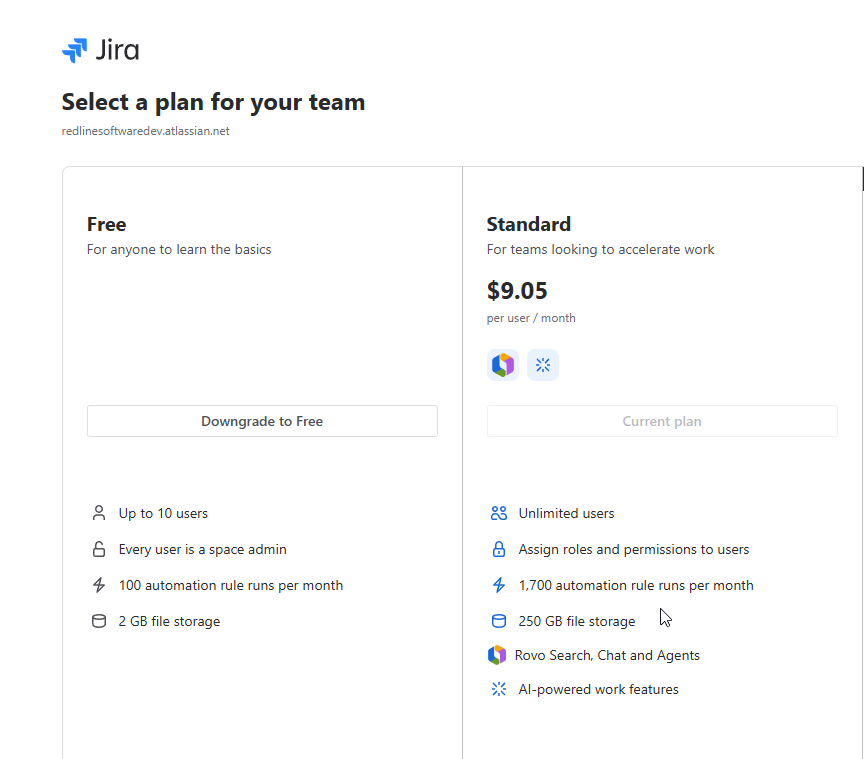Viewport: 864px width, 759px height.
Task: Click 'Rovo Search, Chat and Agents' text
Action: click(607, 655)
